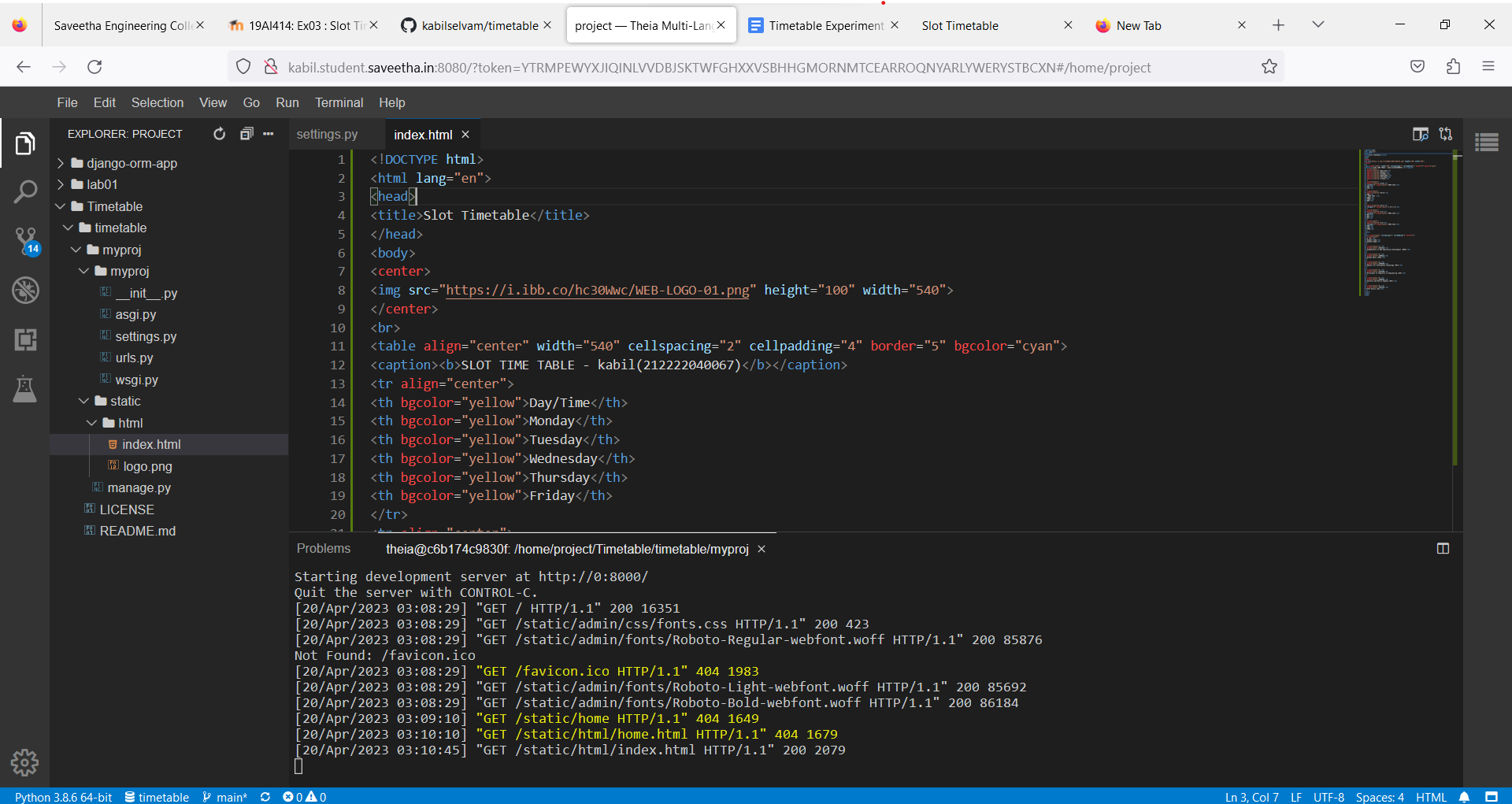List all browser tabs dropdown

pyautogui.click(x=1317, y=25)
